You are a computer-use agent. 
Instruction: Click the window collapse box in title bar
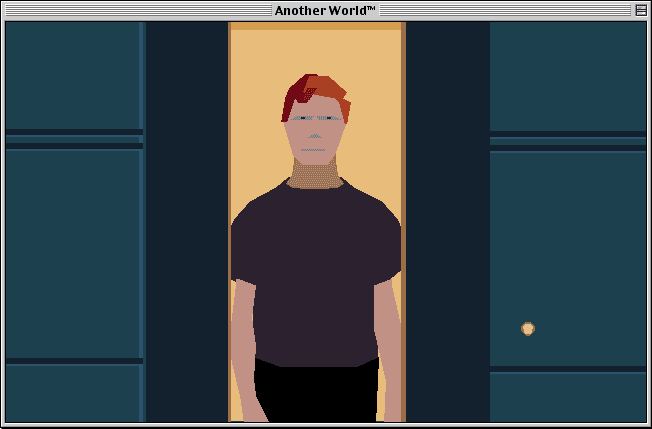click(641, 10)
